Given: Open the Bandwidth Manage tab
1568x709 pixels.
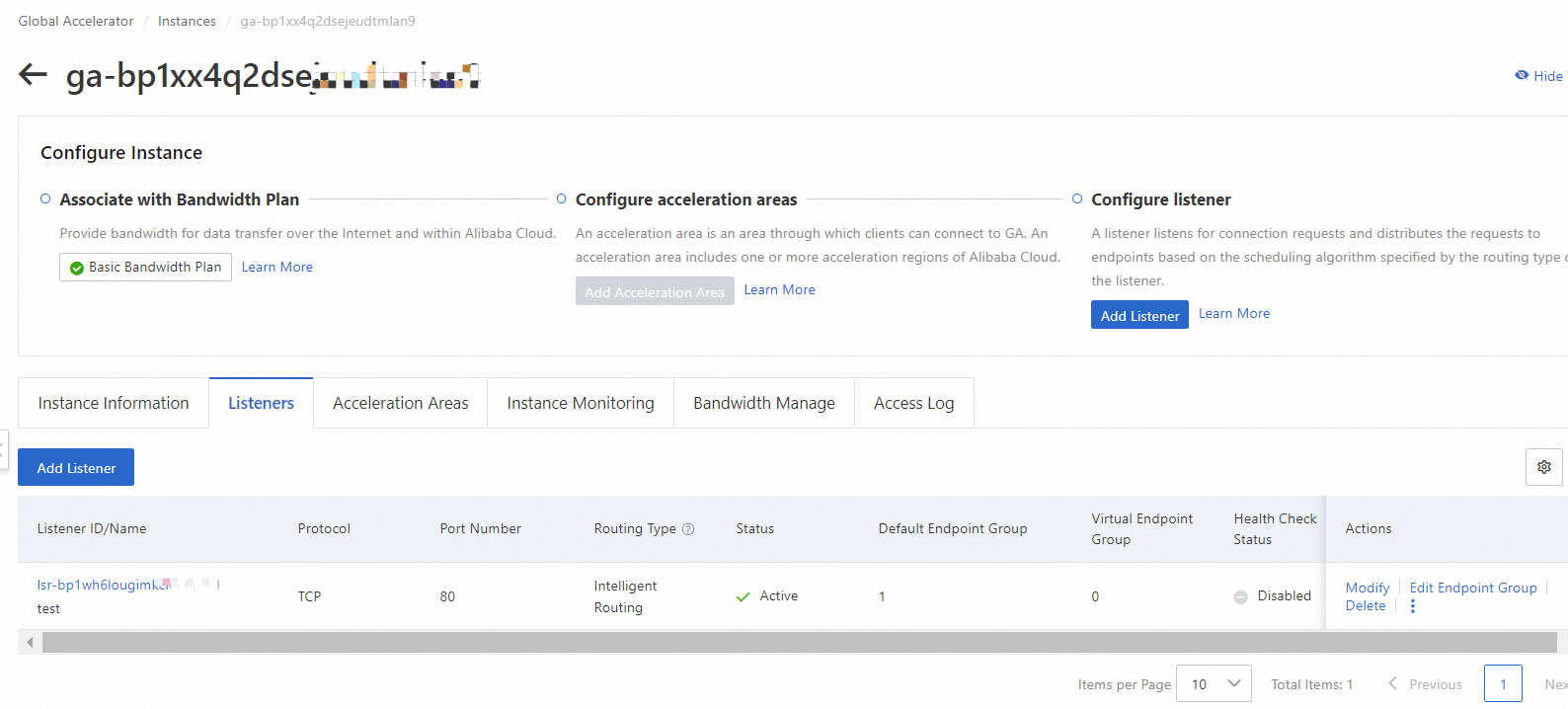Looking at the screenshot, I should (x=764, y=403).
